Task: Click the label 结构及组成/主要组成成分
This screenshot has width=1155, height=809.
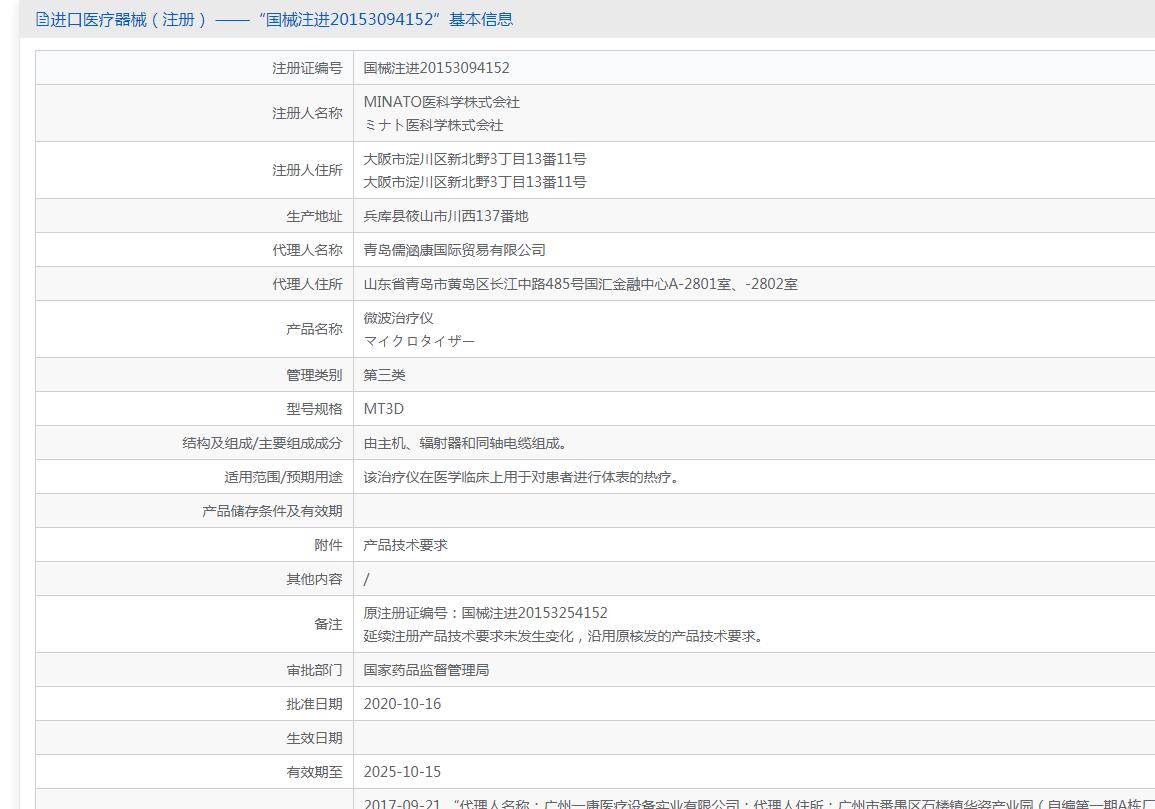Action: 262,444
